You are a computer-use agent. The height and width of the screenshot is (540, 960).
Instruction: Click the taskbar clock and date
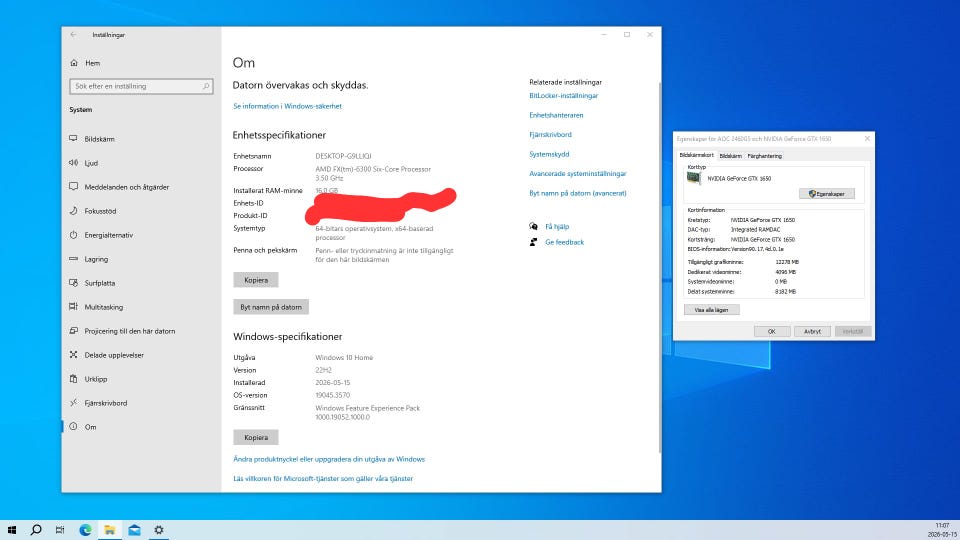[942, 530]
